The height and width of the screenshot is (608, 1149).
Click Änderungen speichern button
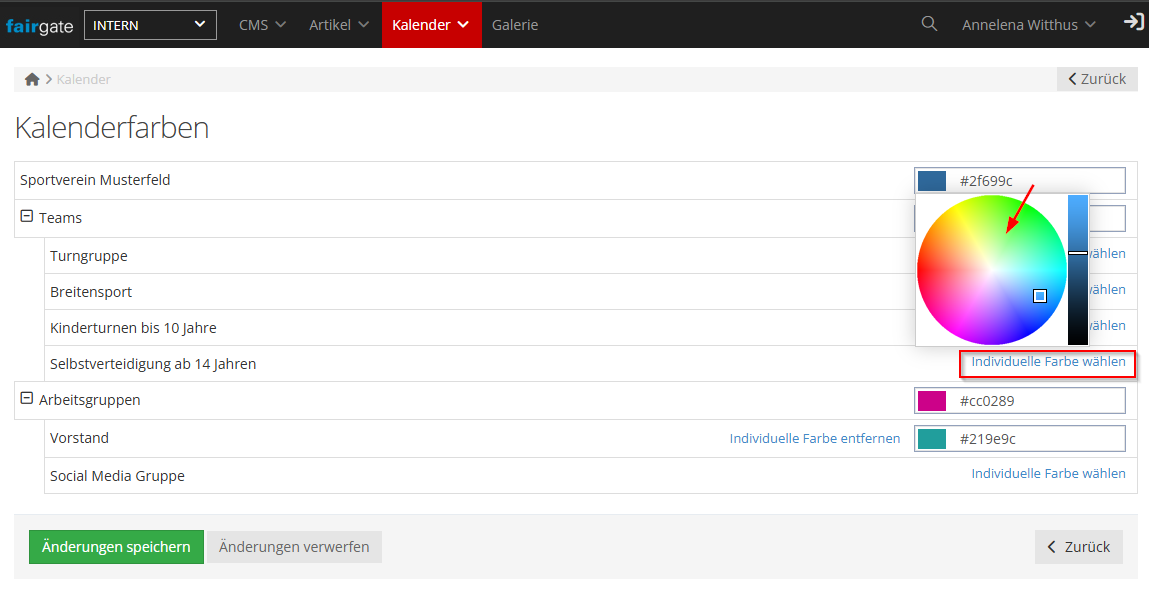pos(116,547)
